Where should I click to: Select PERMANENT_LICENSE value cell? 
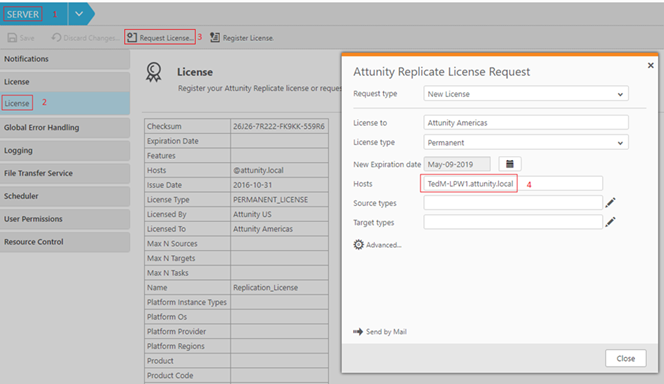279,199
